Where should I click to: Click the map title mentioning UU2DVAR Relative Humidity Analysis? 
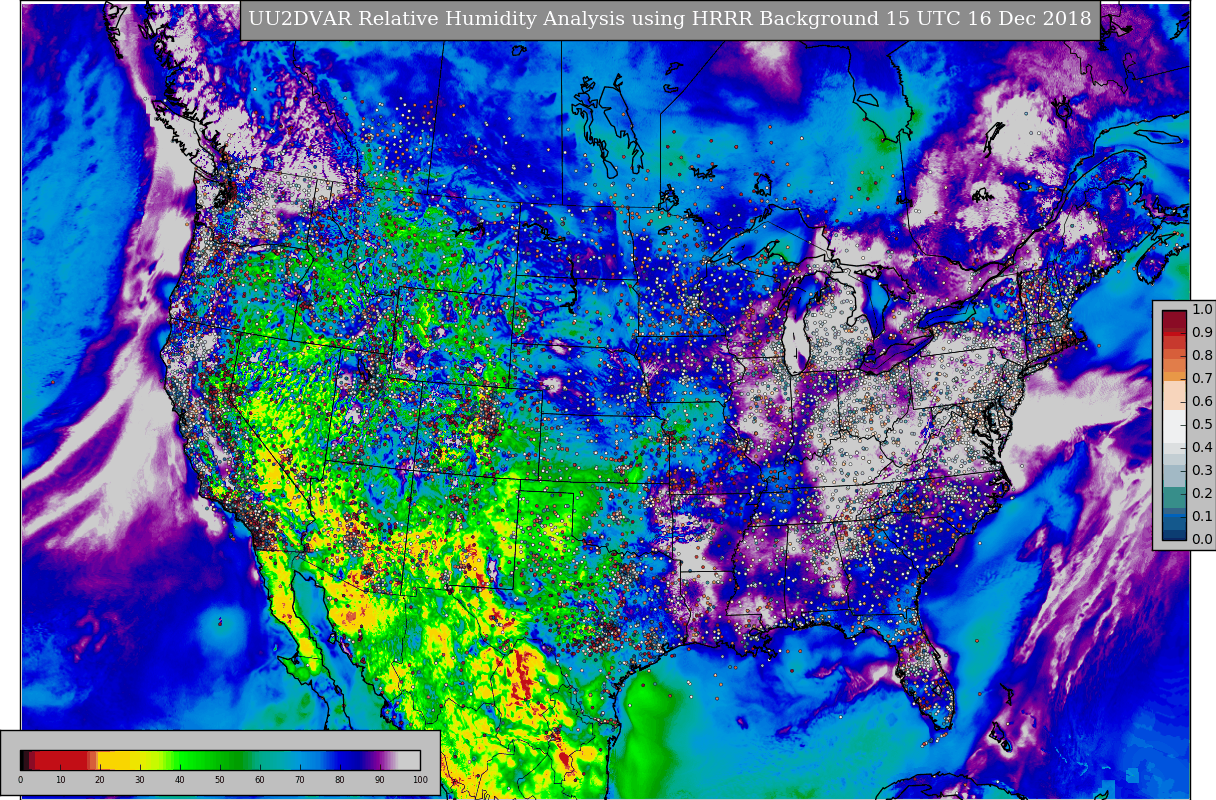point(670,19)
